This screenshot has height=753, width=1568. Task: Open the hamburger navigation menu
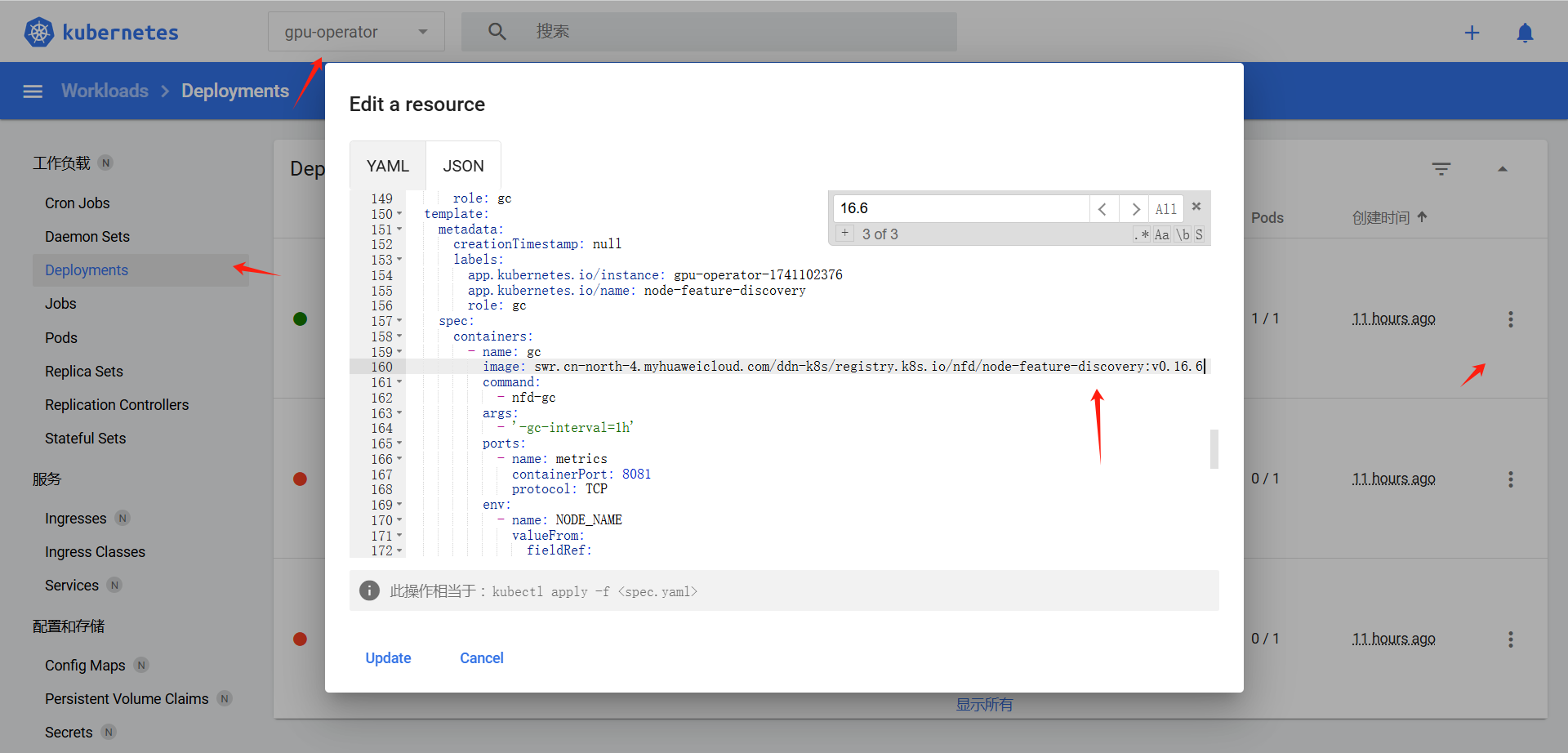33,91
